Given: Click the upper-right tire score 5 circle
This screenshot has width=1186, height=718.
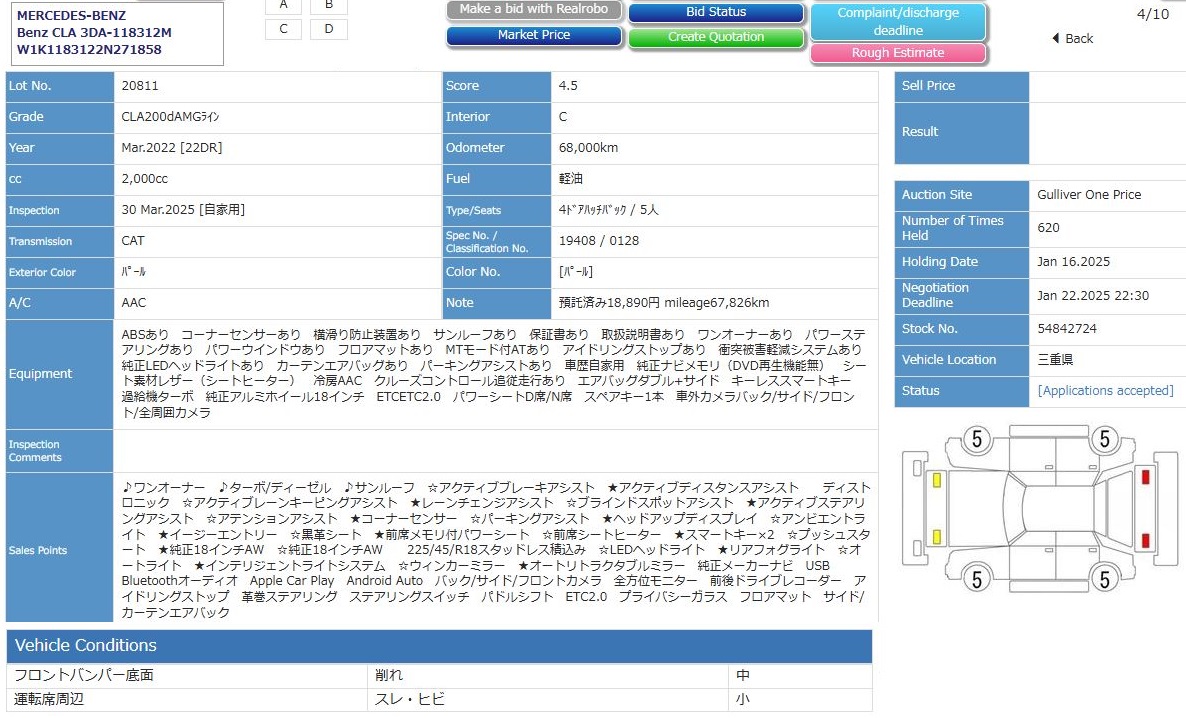Looking at the screenshot, I should [1104, 438].
